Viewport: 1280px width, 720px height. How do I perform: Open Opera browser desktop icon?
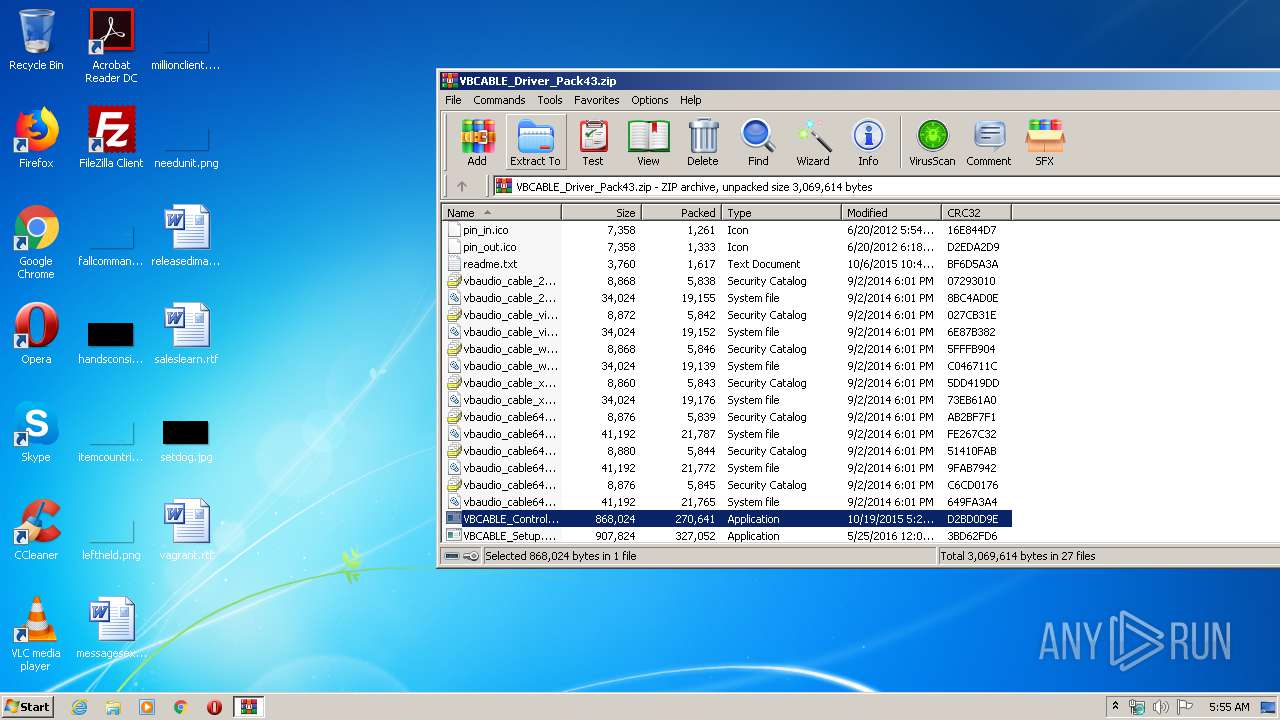tap(36, 334)
